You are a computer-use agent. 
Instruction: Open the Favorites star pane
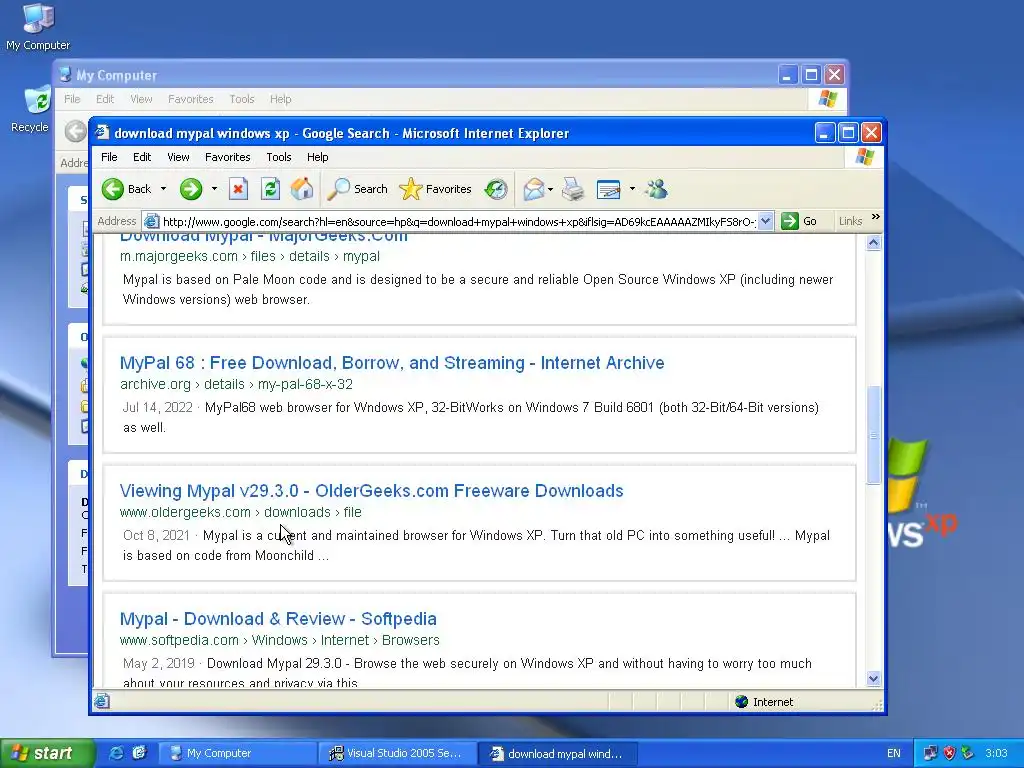[x=435, y=189]
